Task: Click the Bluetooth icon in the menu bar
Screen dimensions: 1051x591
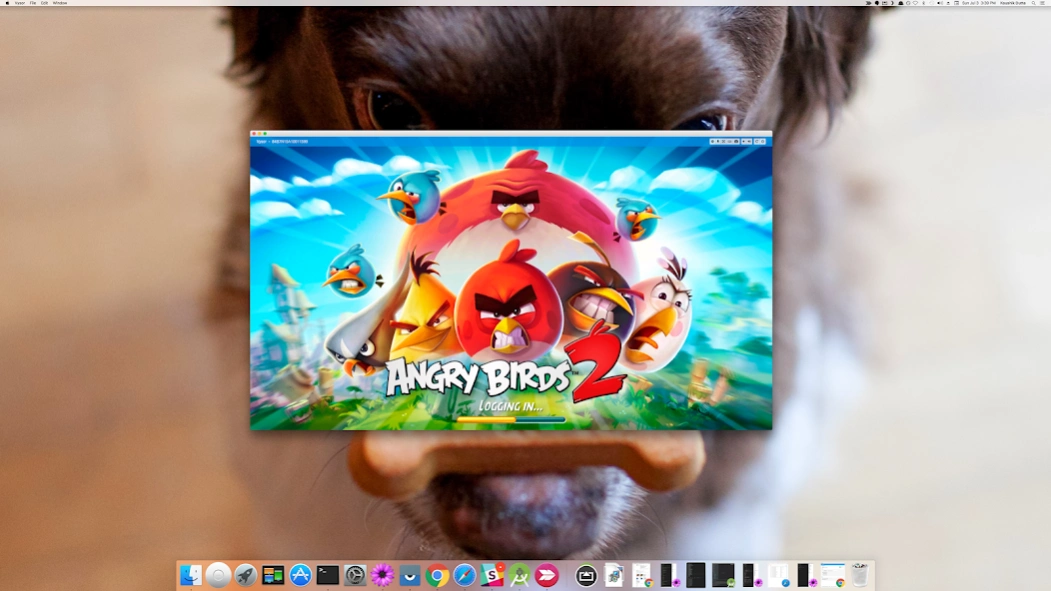Action: tap(924, 3)
